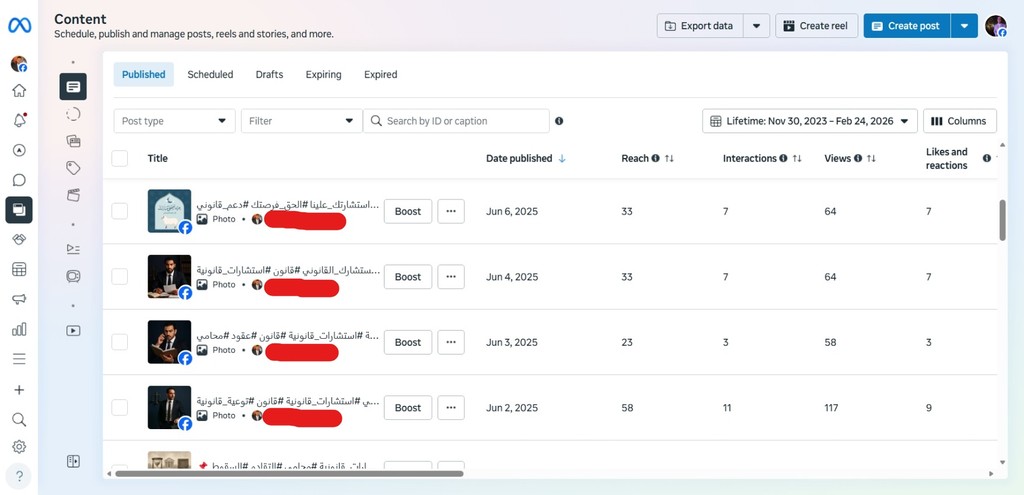Check the Jun 6, 2025 post checkbox
Image resolution: width=1024 pixels, height=495 pixels.
(120, 211)
